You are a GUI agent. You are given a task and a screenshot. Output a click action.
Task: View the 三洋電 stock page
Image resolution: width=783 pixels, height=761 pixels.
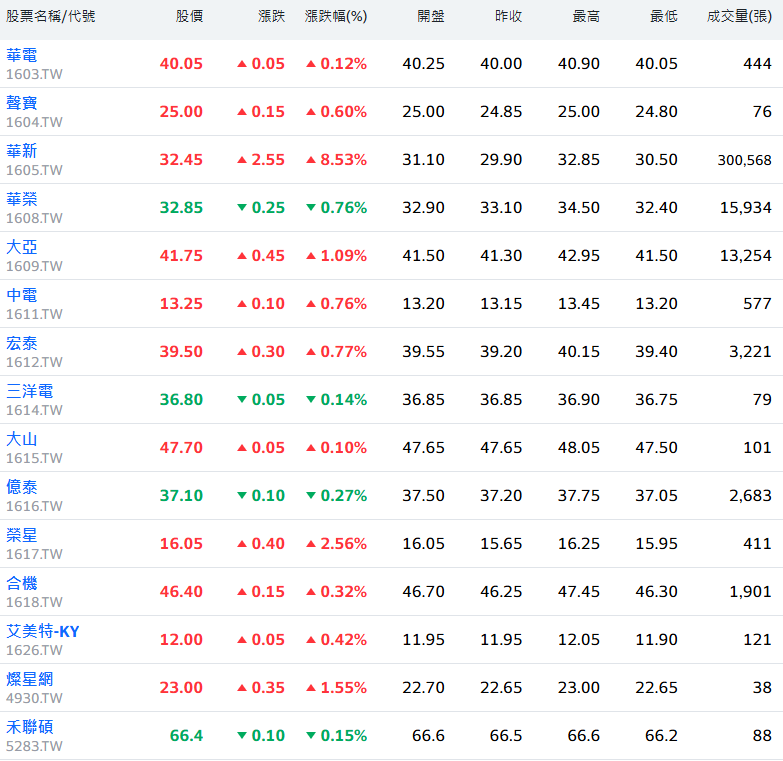pos(29,391)
